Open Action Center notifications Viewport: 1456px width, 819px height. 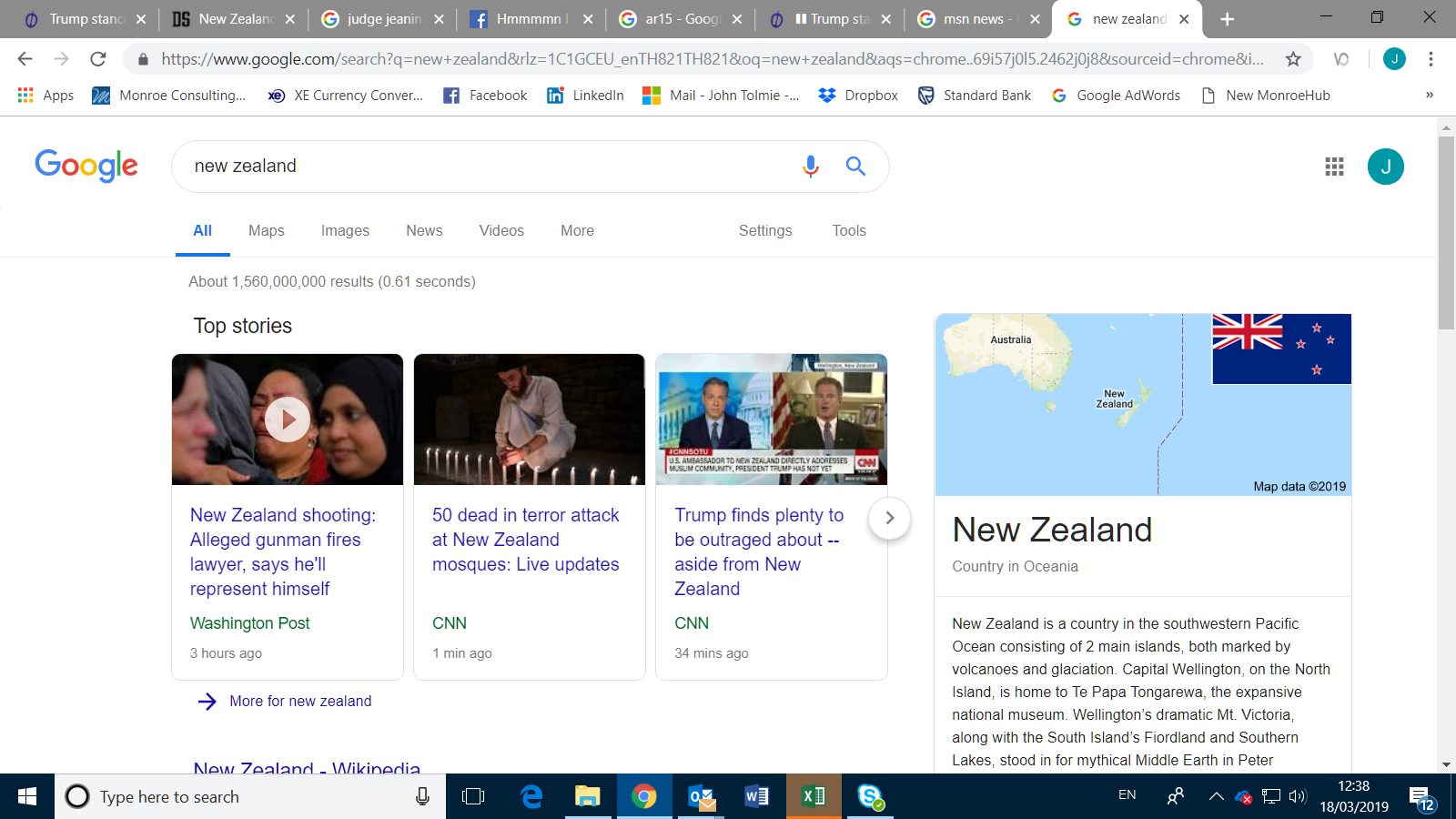[1421, 798]
